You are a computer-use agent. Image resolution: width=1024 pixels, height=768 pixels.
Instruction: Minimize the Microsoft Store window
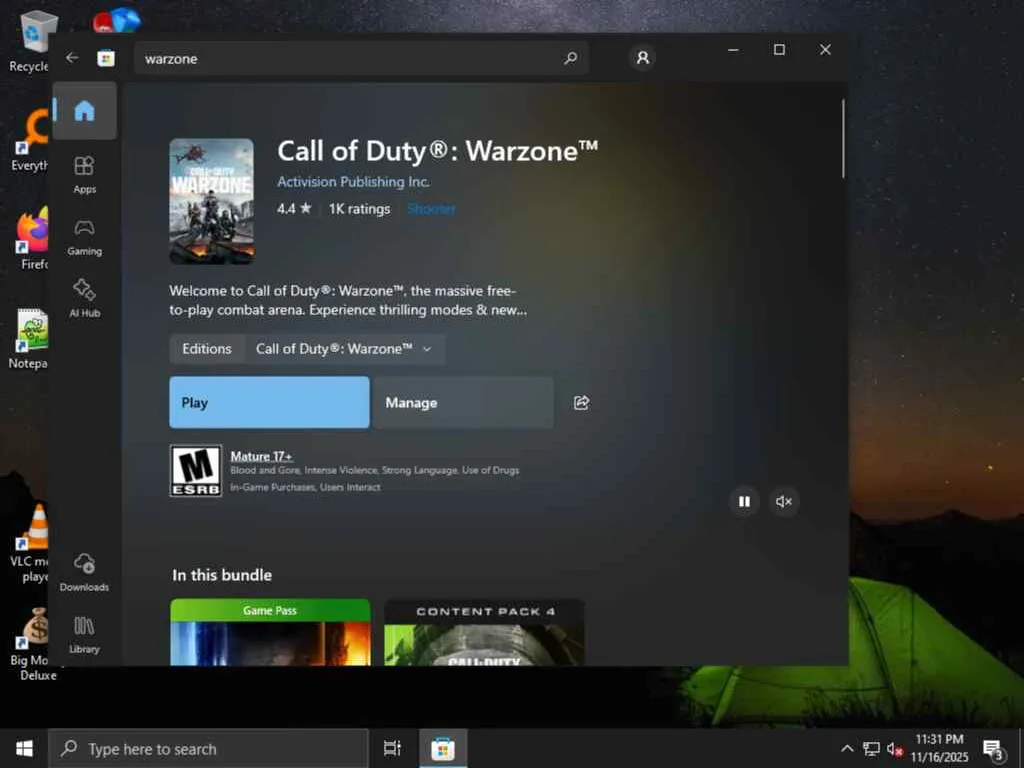pos(733,50)
